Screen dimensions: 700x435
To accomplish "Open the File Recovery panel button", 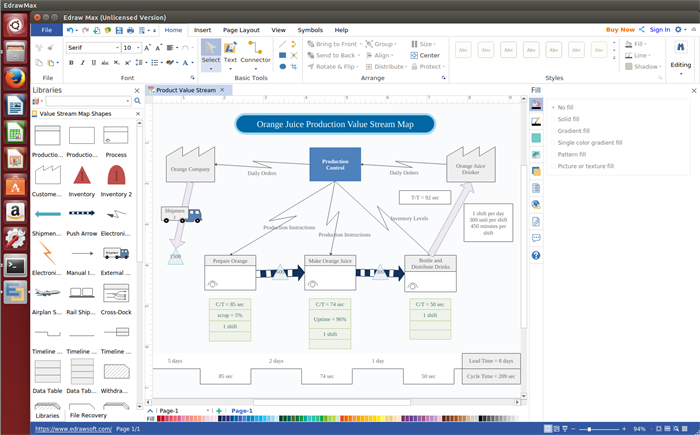I will click(88, 415).
